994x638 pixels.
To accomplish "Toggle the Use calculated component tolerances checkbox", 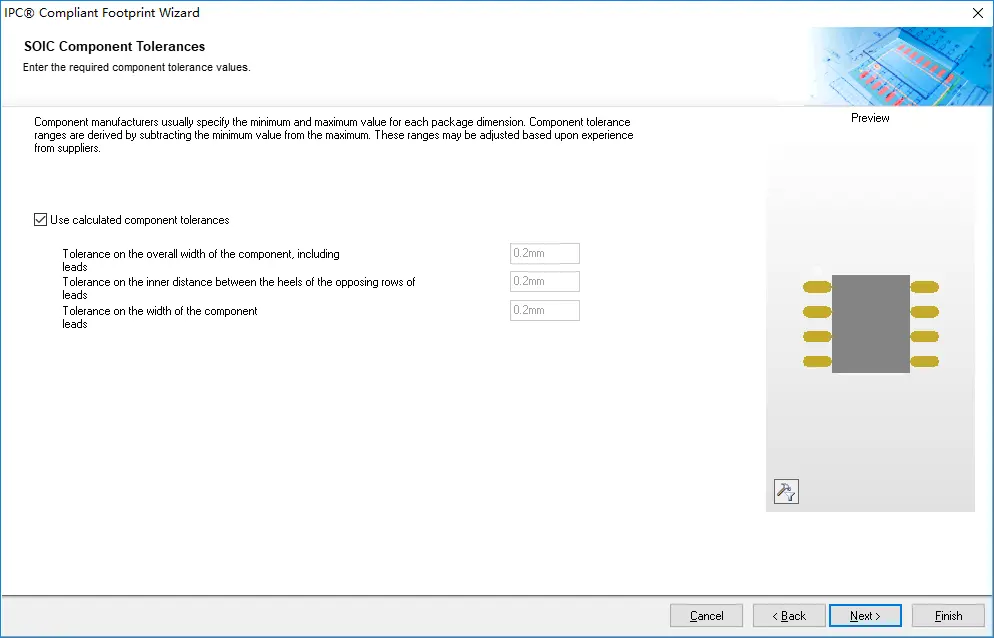I will [40, 220].
